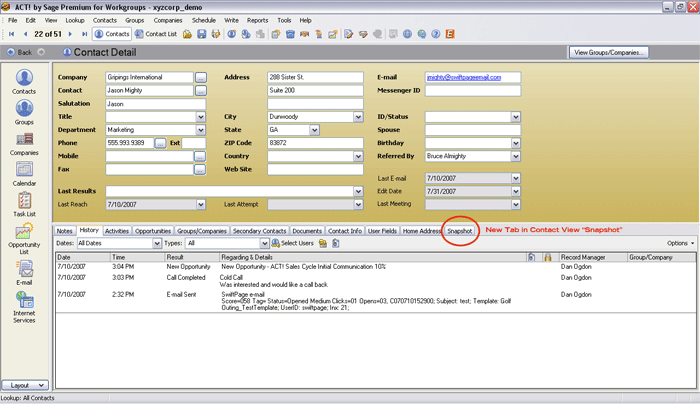Open Calendar in the sidebar
The height and width of the screenshot is (404, 700).
pyautogui.click(x=24, y=174)
